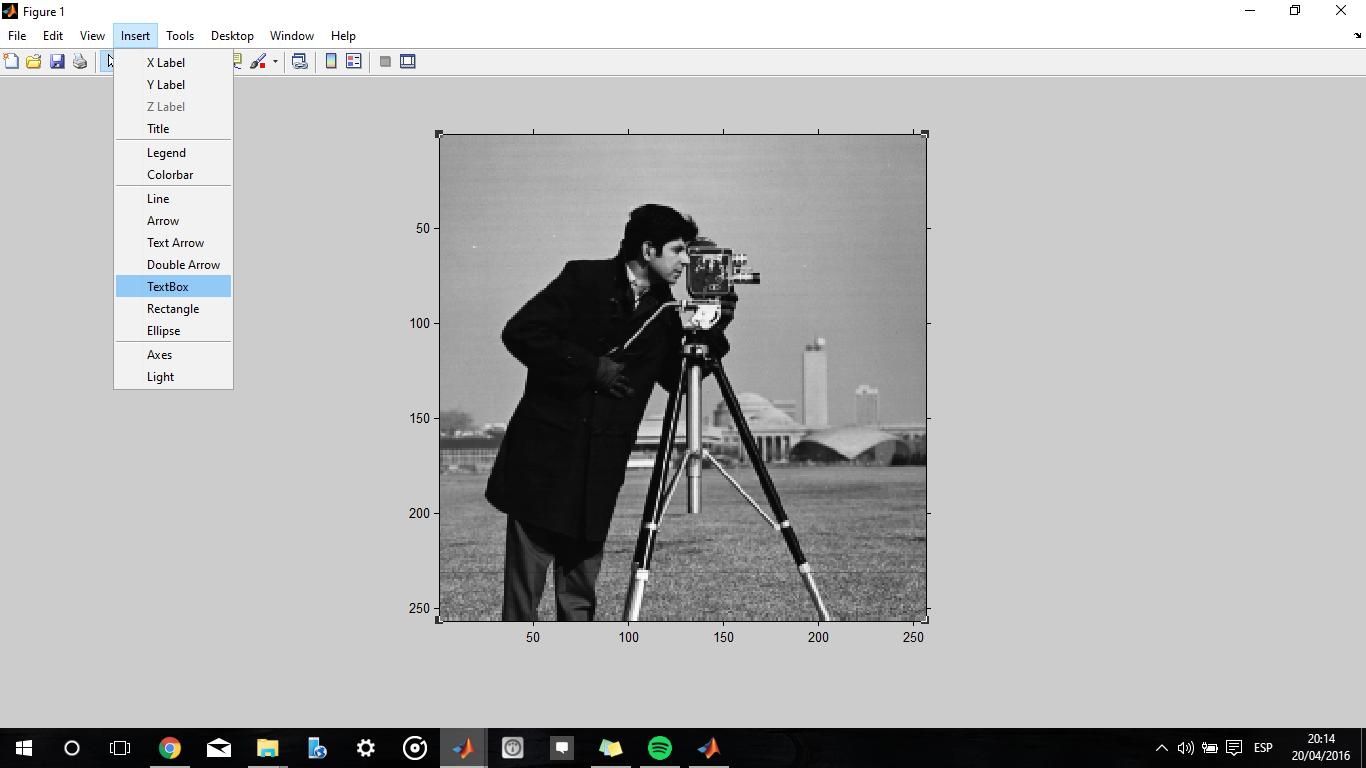Choose Line from the Insert menu
Screen dimensions: 1366x768
[173, 199]
